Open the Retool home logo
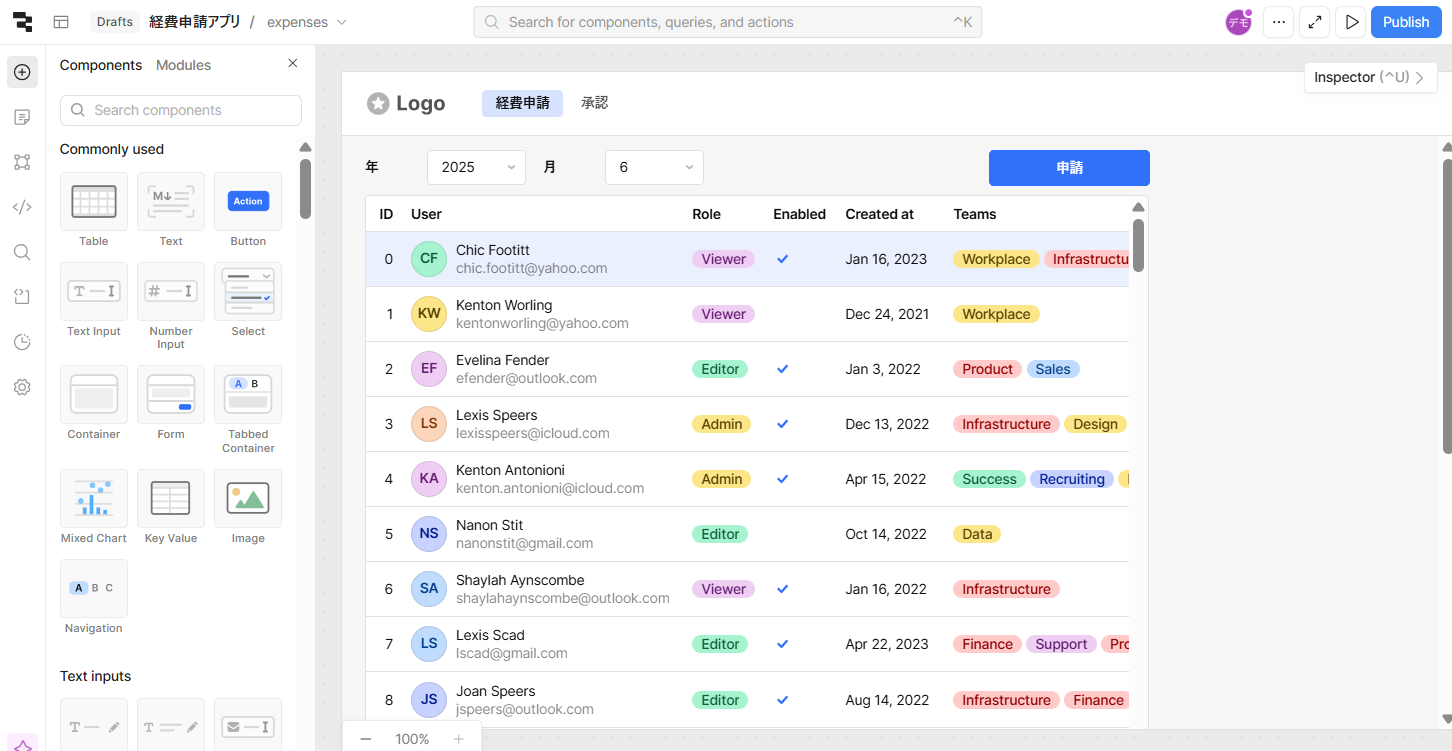The image size is (1452, 751). [22, 22]
